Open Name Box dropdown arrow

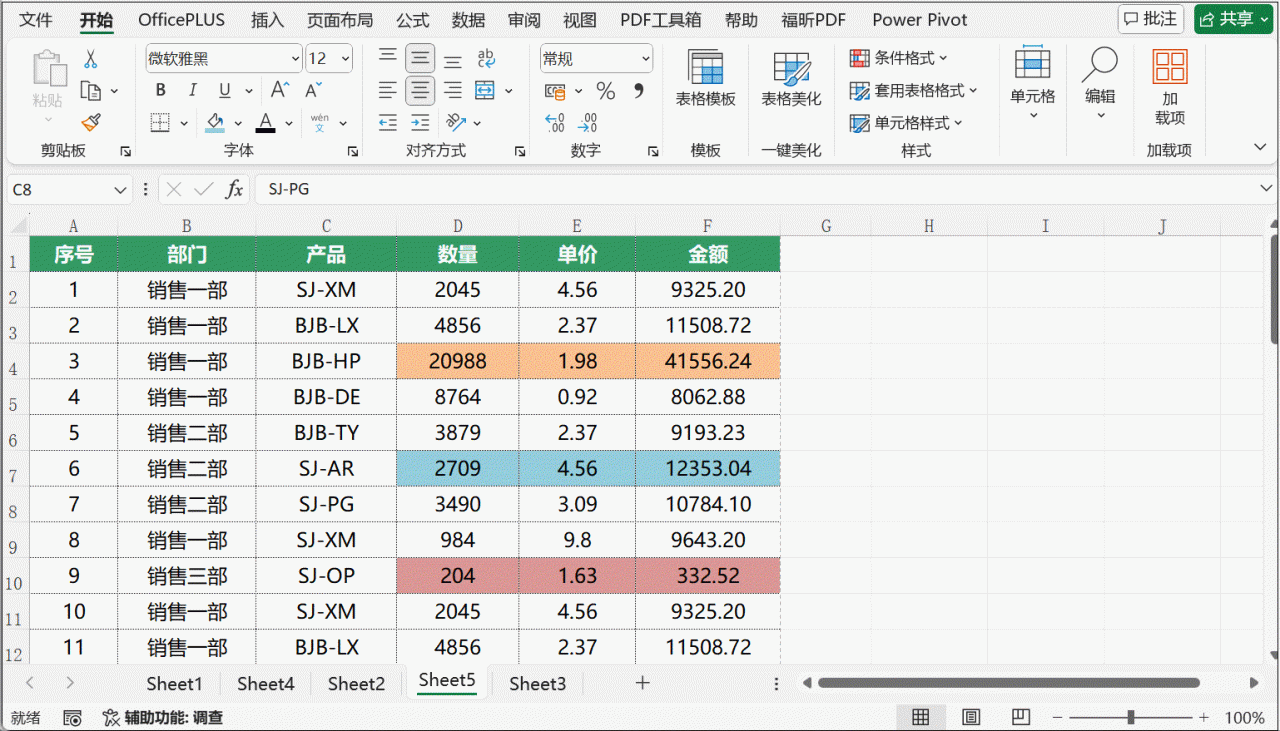point(121,189)
